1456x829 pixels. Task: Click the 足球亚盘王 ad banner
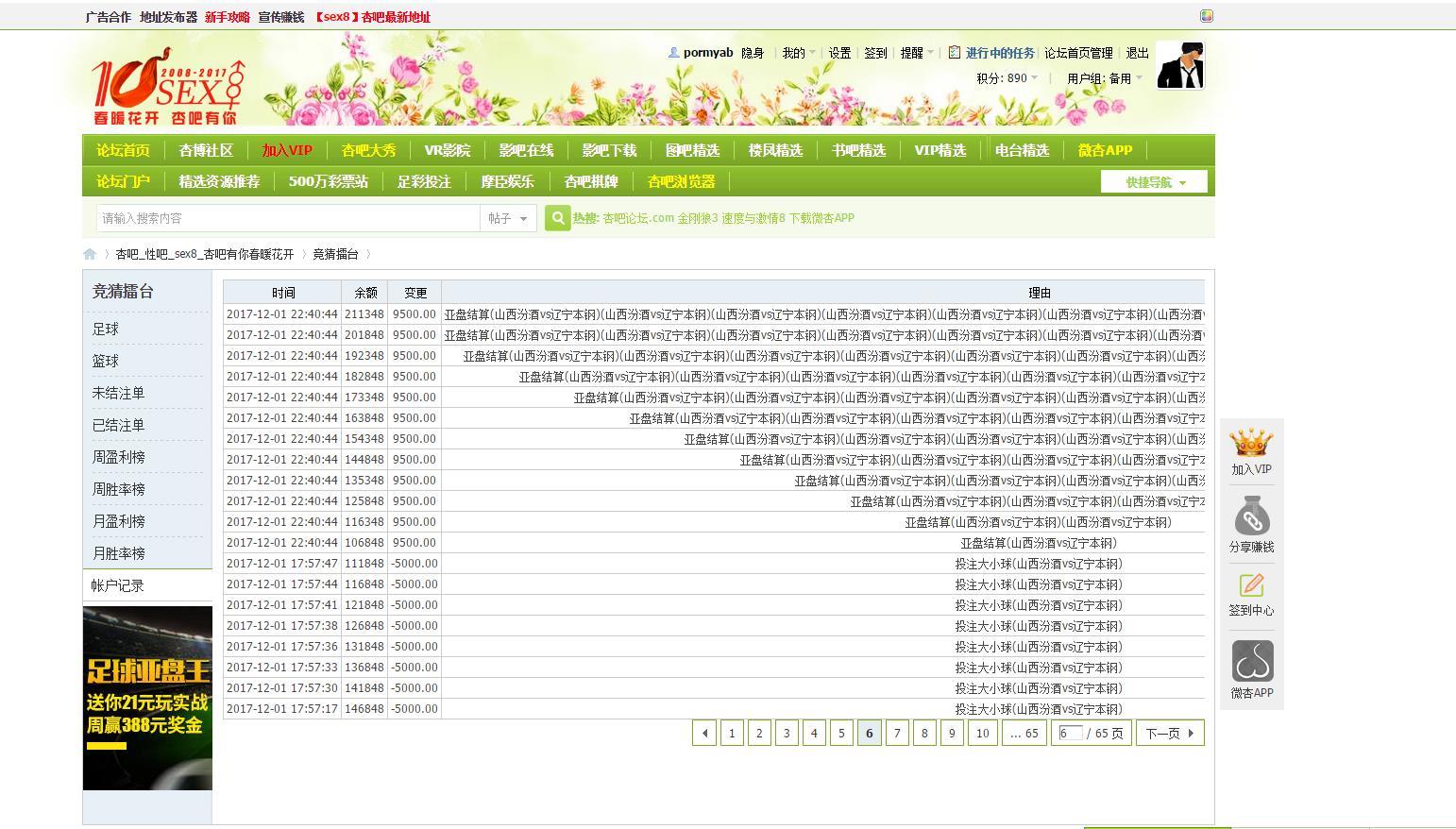[147, 698]
